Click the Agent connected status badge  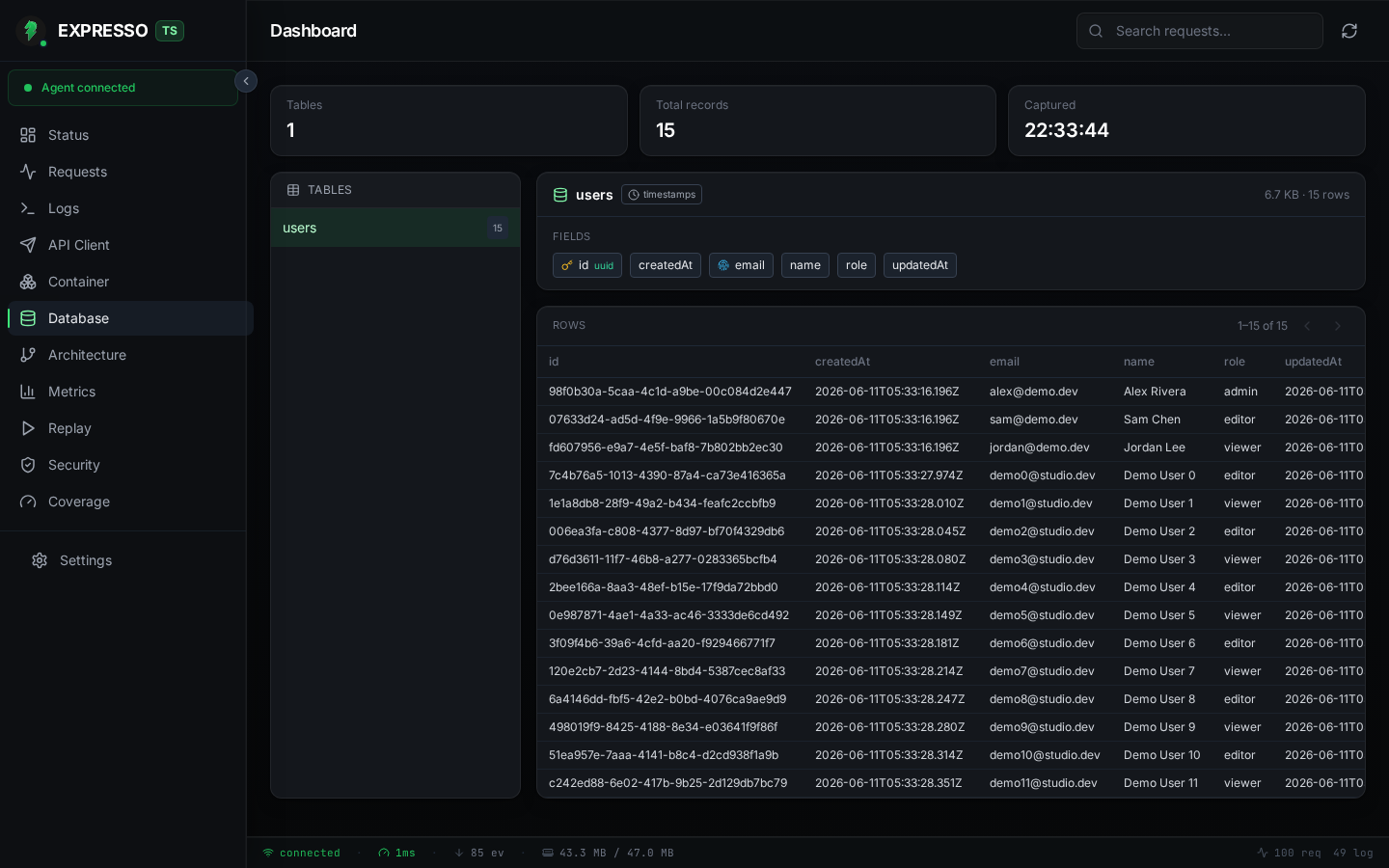pyautogui.click(x=123, y=88)
